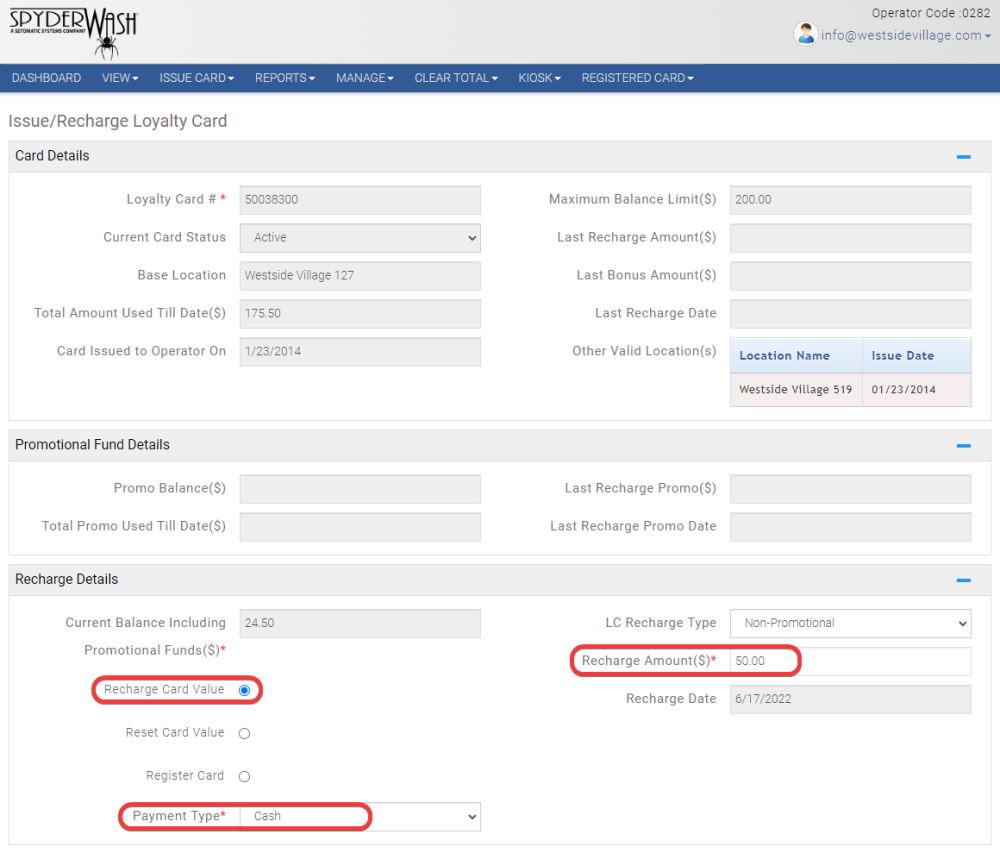Collapse the Promotional Fund Details section
This screenshot has height=853, width=1000.
point(964,446)
